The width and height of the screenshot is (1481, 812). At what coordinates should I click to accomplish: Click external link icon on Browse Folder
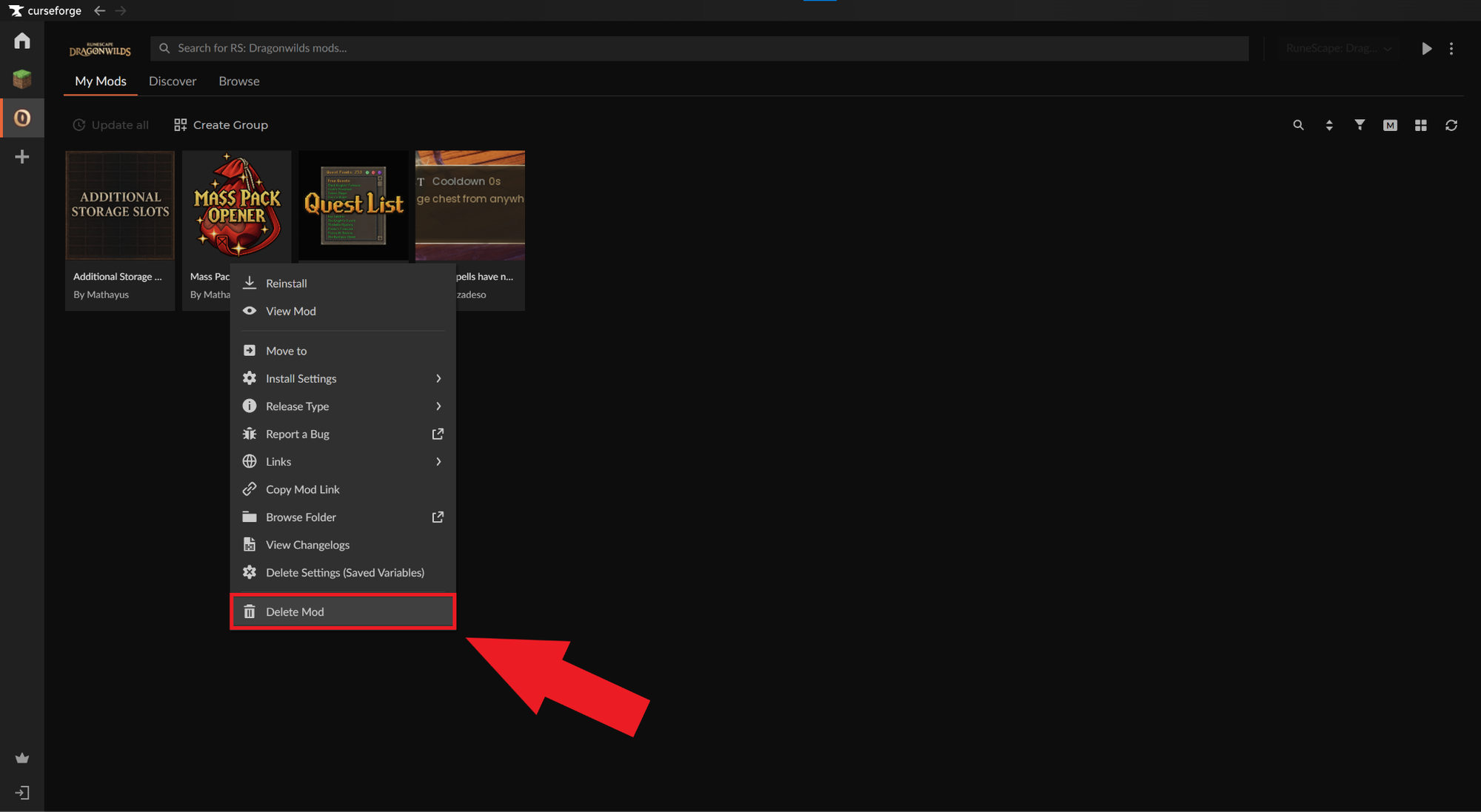[438, 517]
